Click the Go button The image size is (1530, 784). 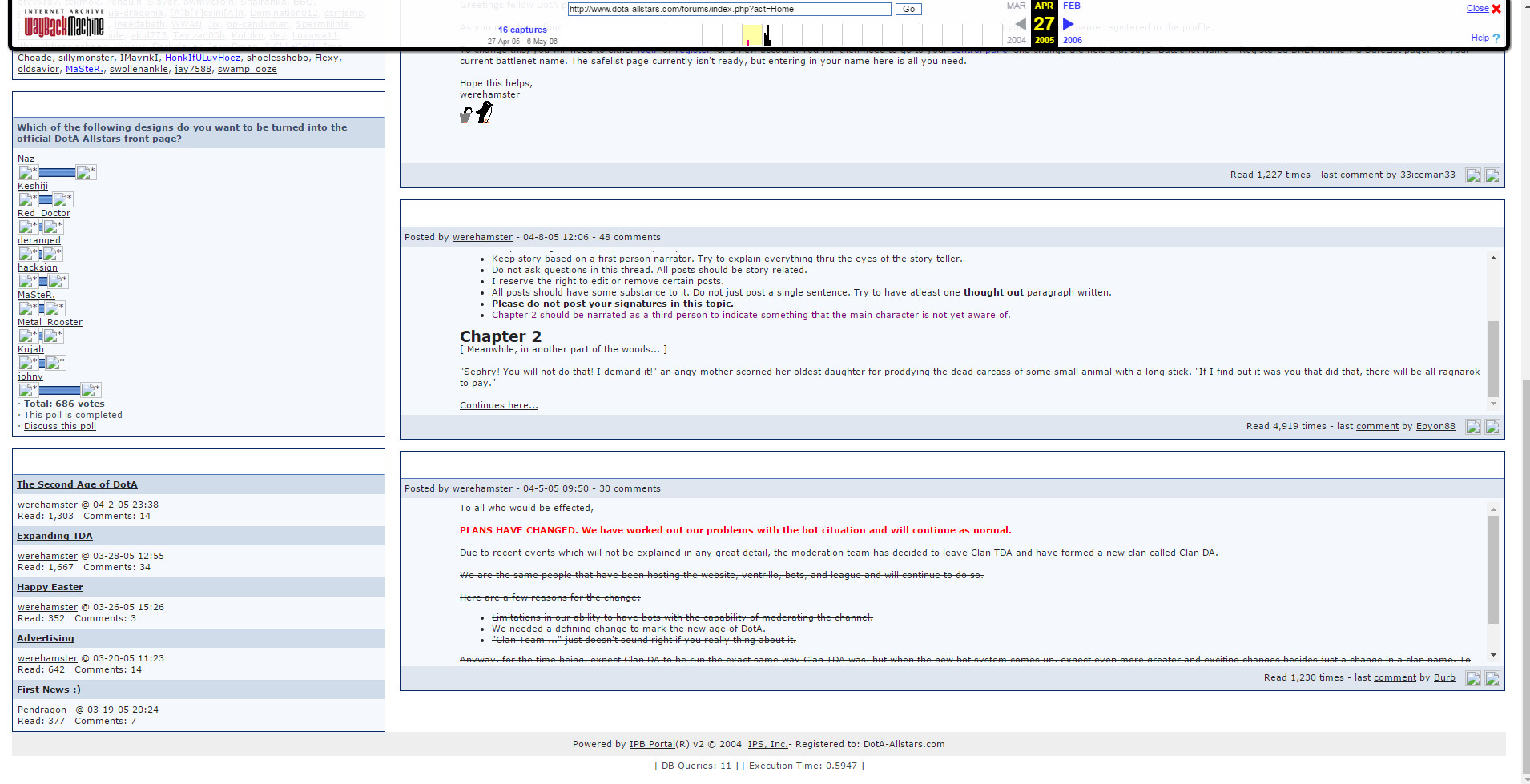(x=908, y=9)
